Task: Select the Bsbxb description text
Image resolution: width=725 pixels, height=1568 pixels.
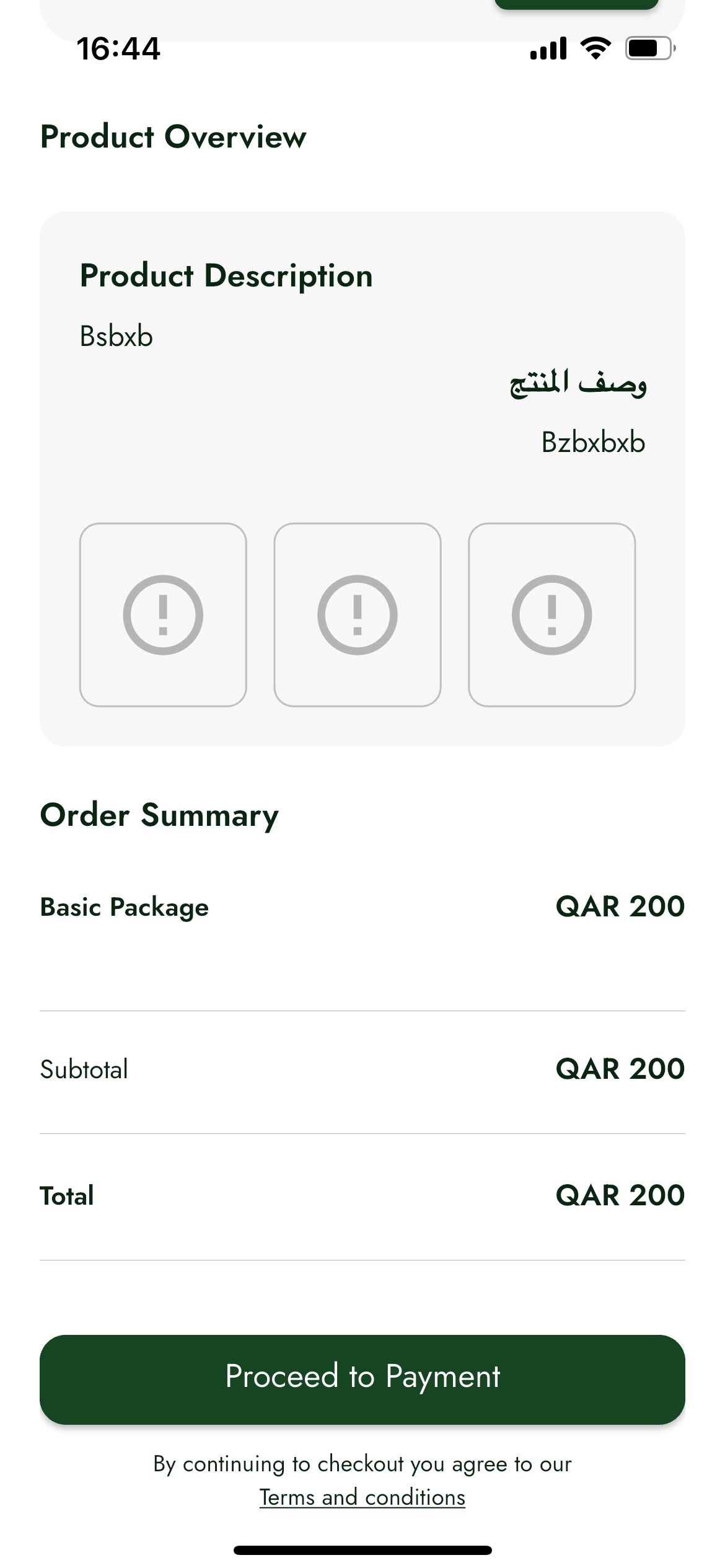Action: point(116,336)
